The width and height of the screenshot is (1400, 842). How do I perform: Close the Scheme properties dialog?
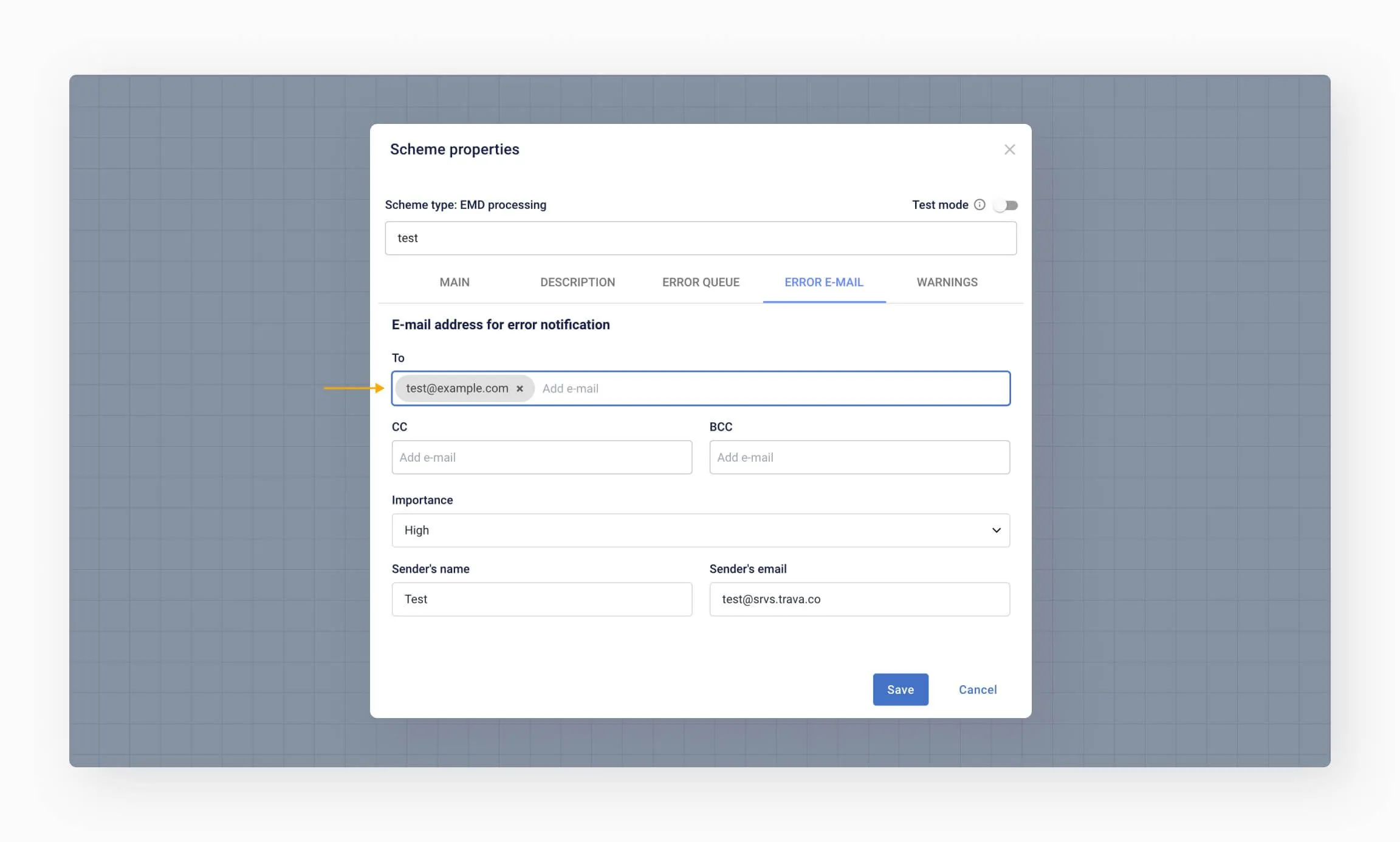pos(1009,149)
